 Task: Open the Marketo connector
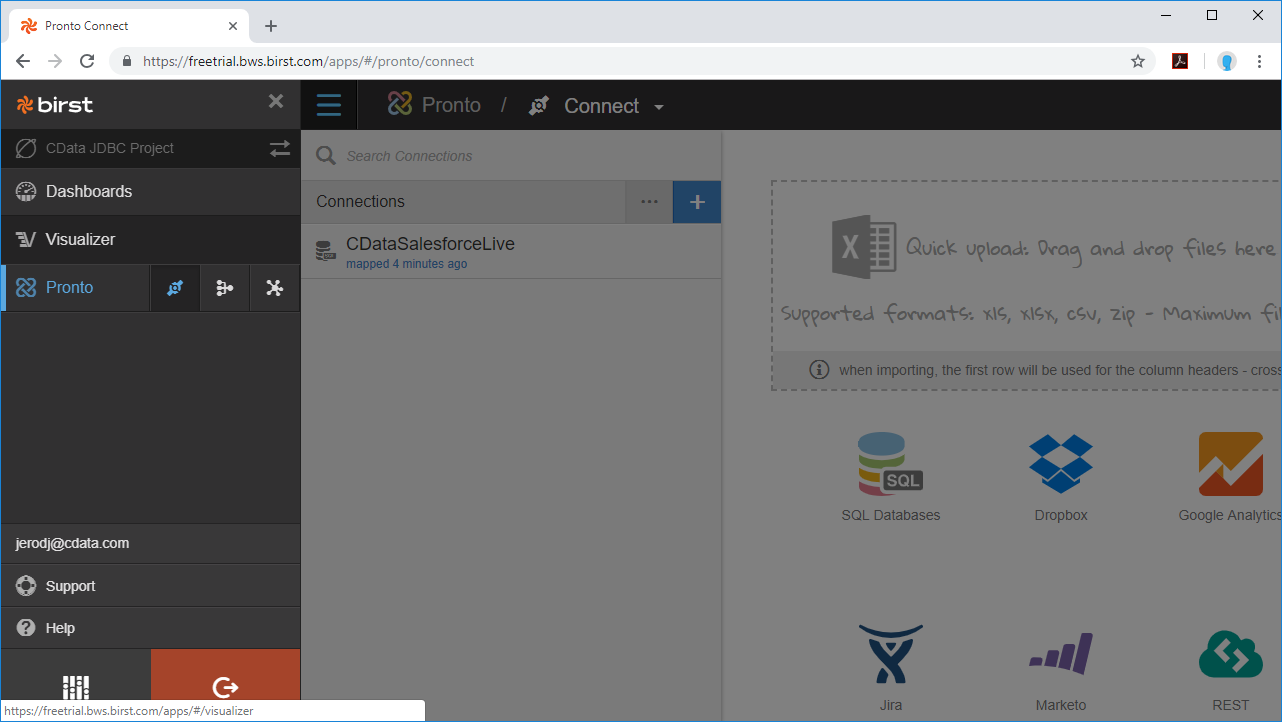point(1060,655)
